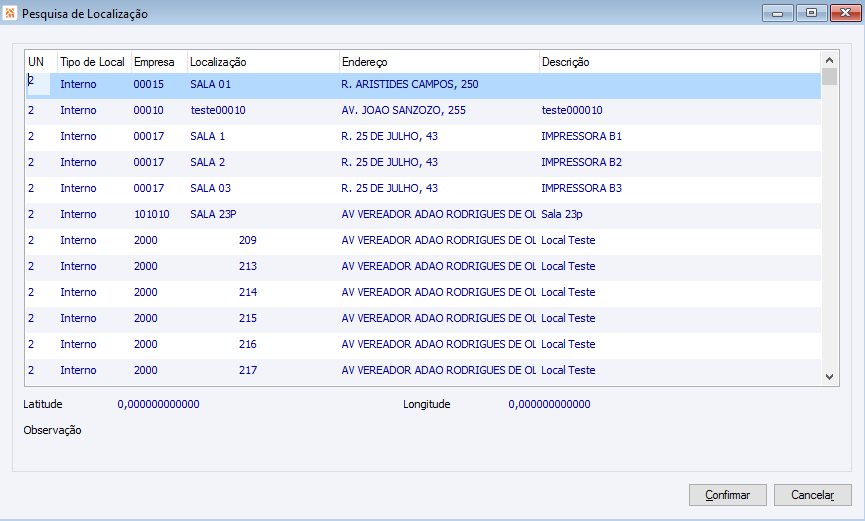The height and width of the screenshot is (521, 865).
Task: Click the scrollbar up arrow
Action: pos(829,60)
